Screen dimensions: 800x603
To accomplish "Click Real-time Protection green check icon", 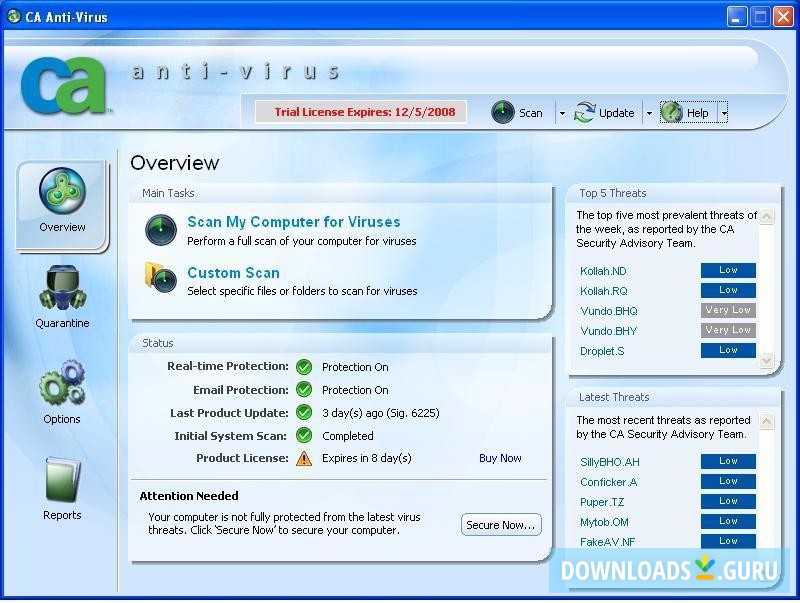I will tap(304, 367).
